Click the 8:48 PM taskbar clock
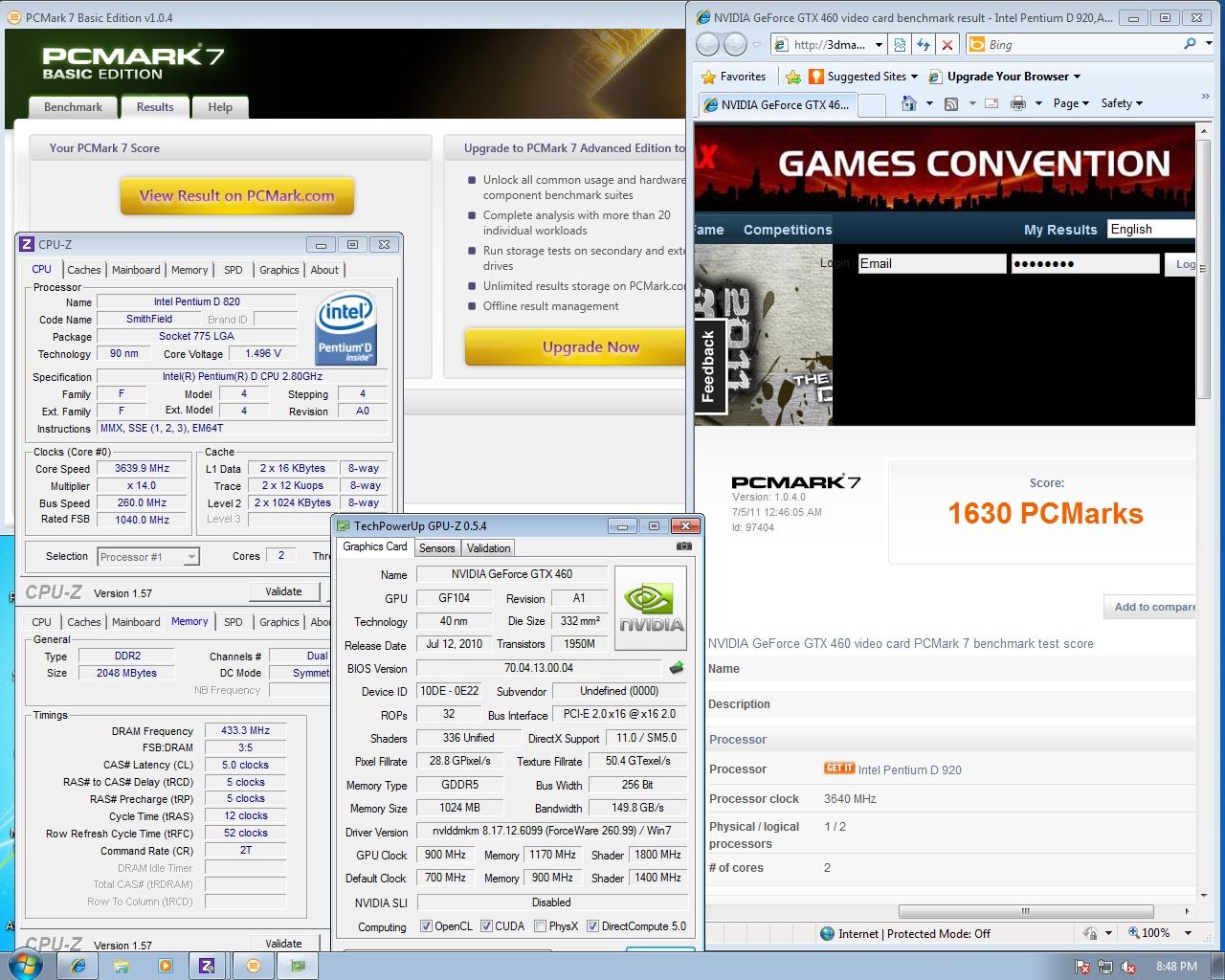 pos(1176,967)
